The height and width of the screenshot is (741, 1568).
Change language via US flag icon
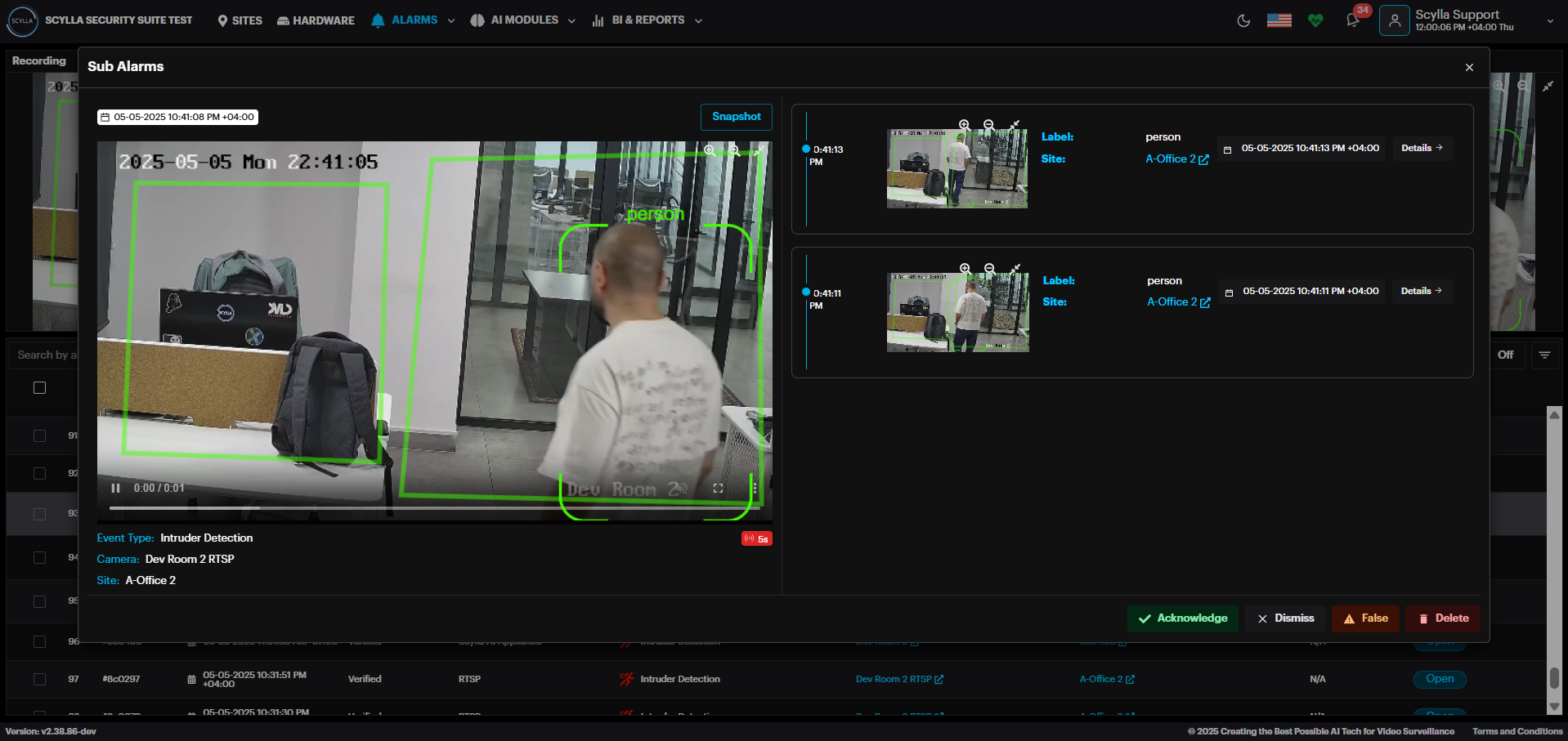[x=1279, y=20]
